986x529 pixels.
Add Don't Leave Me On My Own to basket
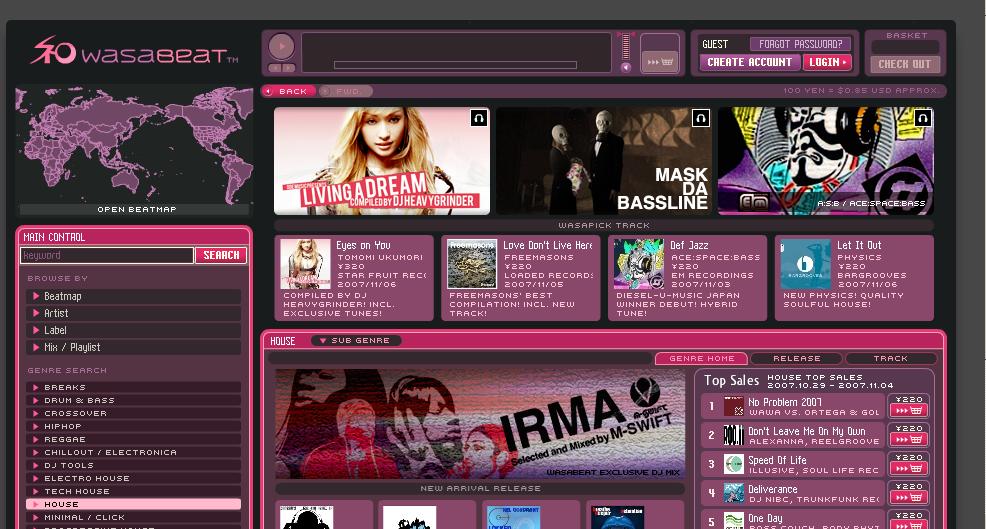(x=909, y=440)
